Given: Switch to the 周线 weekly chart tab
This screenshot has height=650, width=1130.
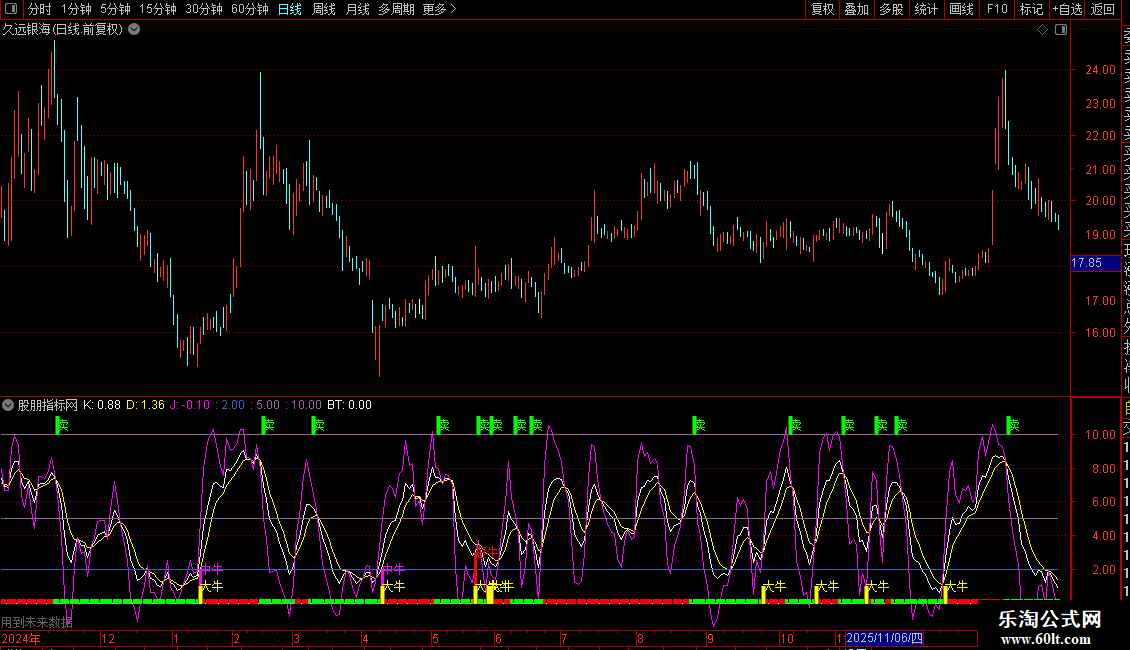Looking at the screenshot, I should (x=323, y=9).
